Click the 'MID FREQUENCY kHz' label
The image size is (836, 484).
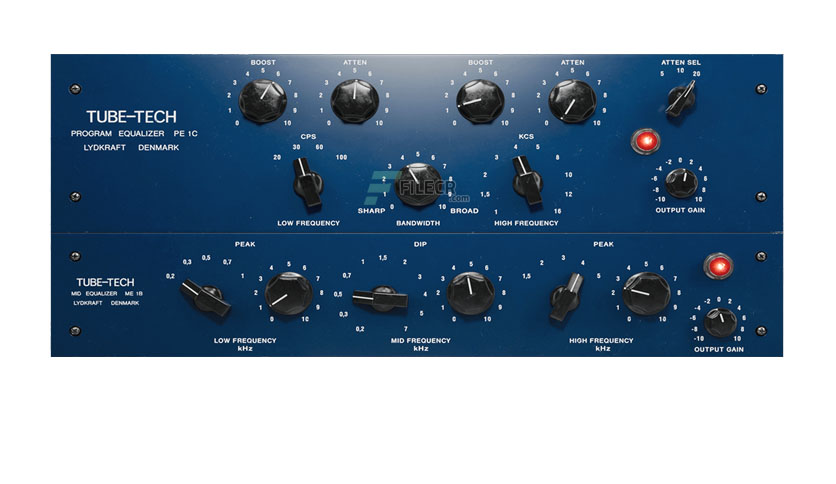point(421,344)
